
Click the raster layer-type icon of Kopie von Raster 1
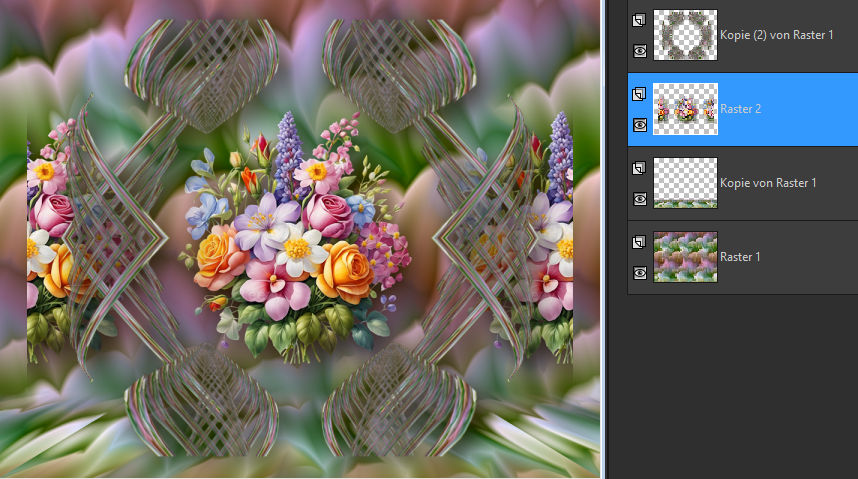point(640,168)
